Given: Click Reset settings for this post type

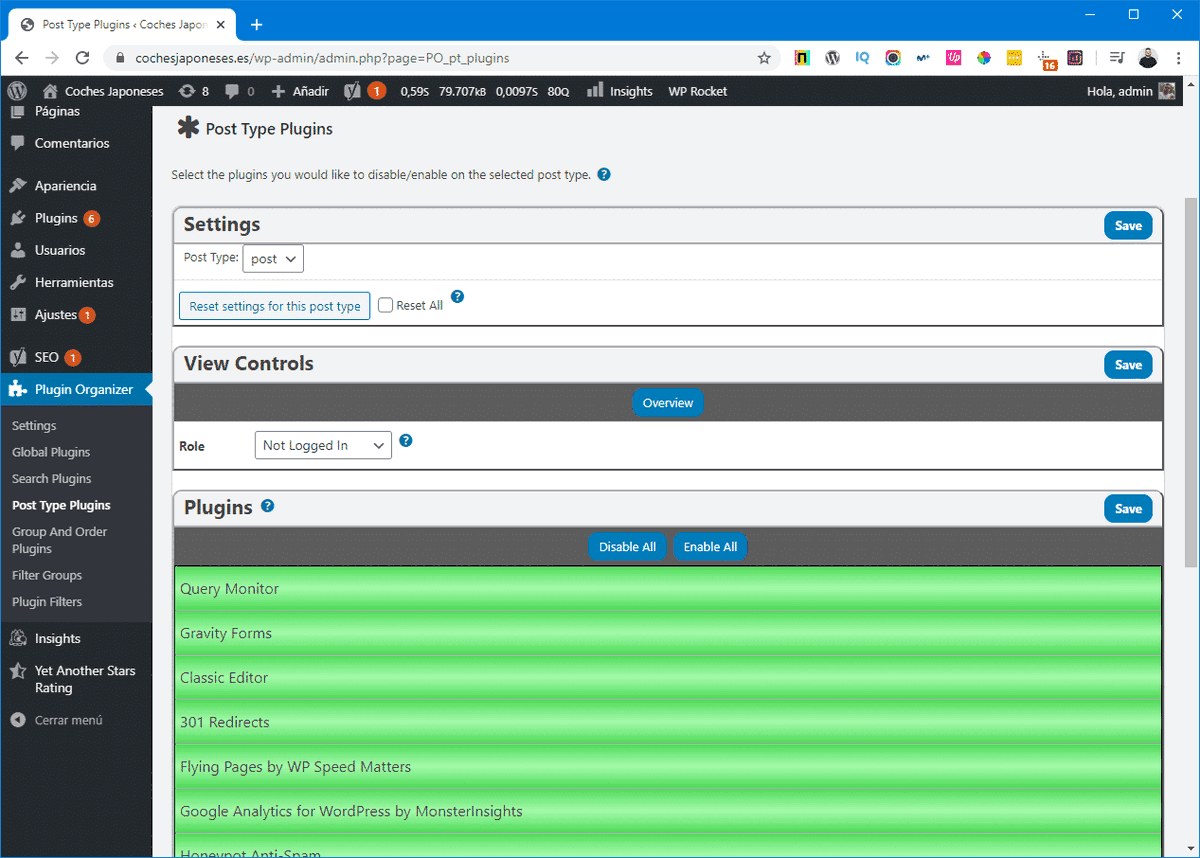Looking at the screenshot, I should click(275, 306).
